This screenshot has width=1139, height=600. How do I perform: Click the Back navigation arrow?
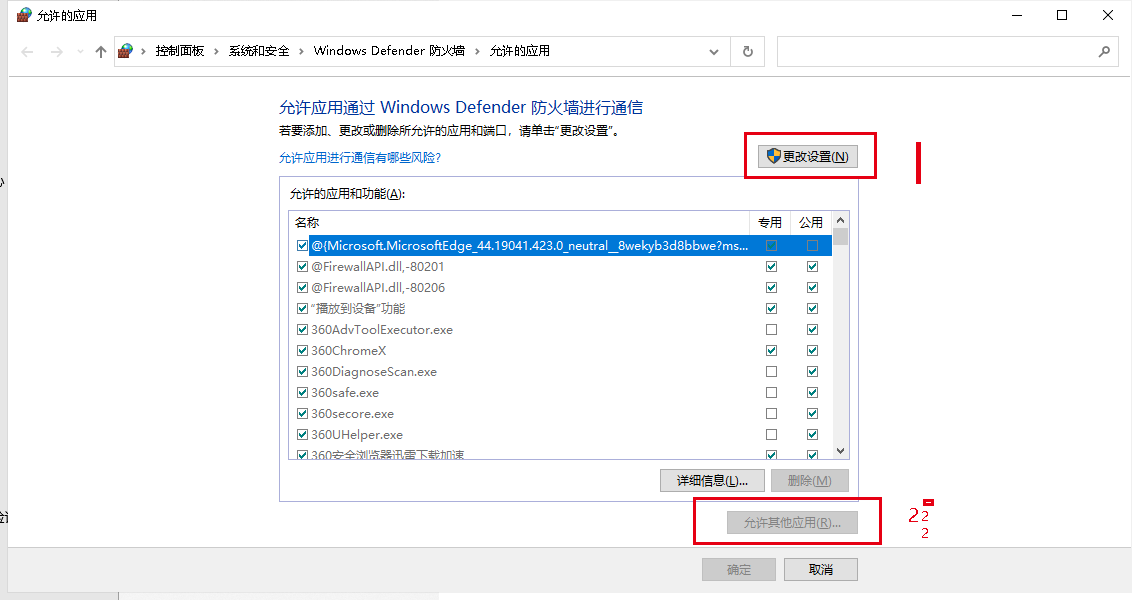(28, 52)
